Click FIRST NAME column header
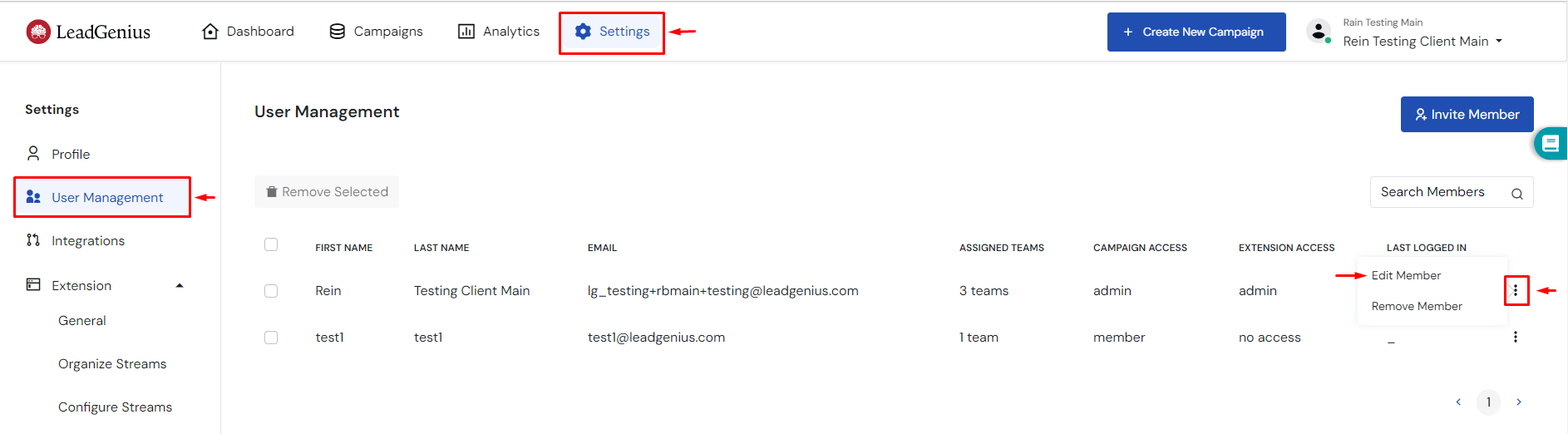The width and height of the screenshot is (1568, 434). [343, 248]
